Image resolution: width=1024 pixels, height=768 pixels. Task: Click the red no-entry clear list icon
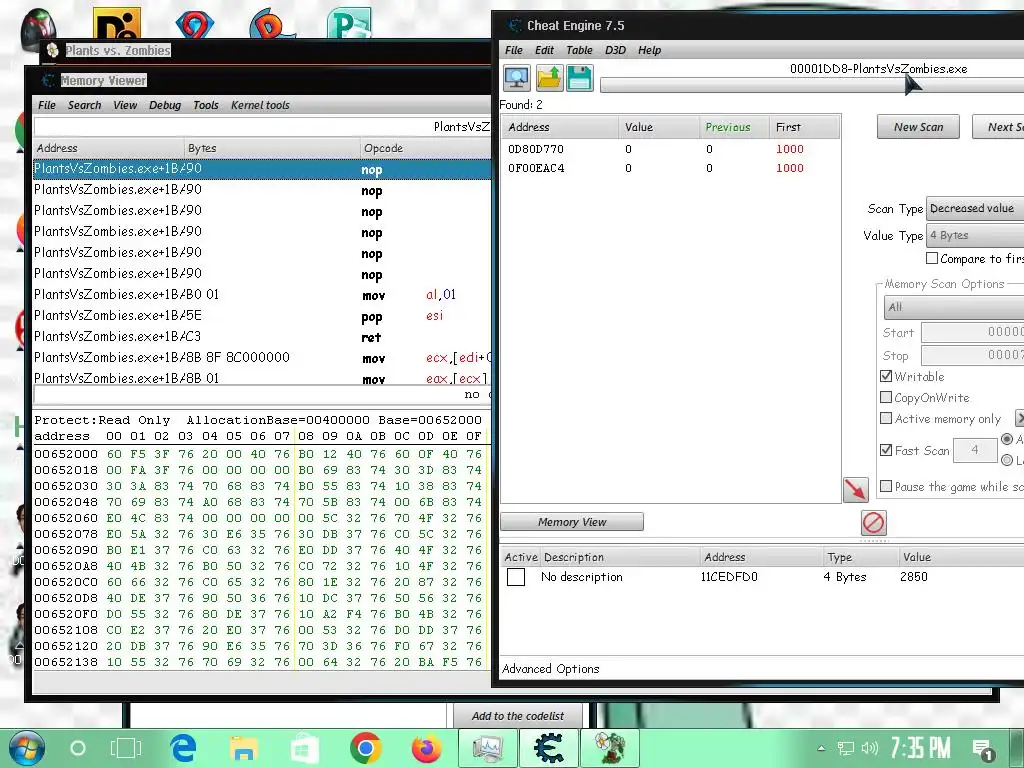(873, 522)
